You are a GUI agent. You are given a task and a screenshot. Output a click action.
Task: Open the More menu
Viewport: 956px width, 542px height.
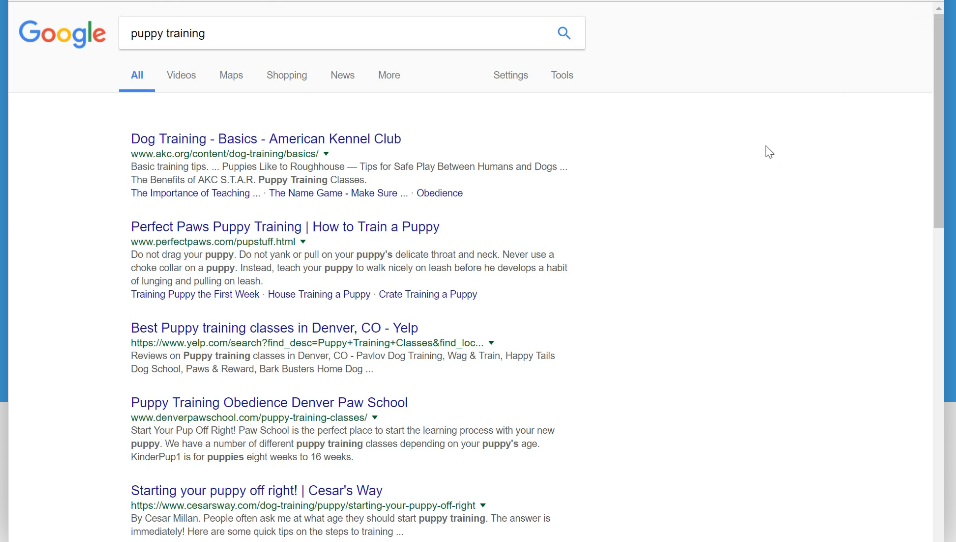click(x=389, y=75)
